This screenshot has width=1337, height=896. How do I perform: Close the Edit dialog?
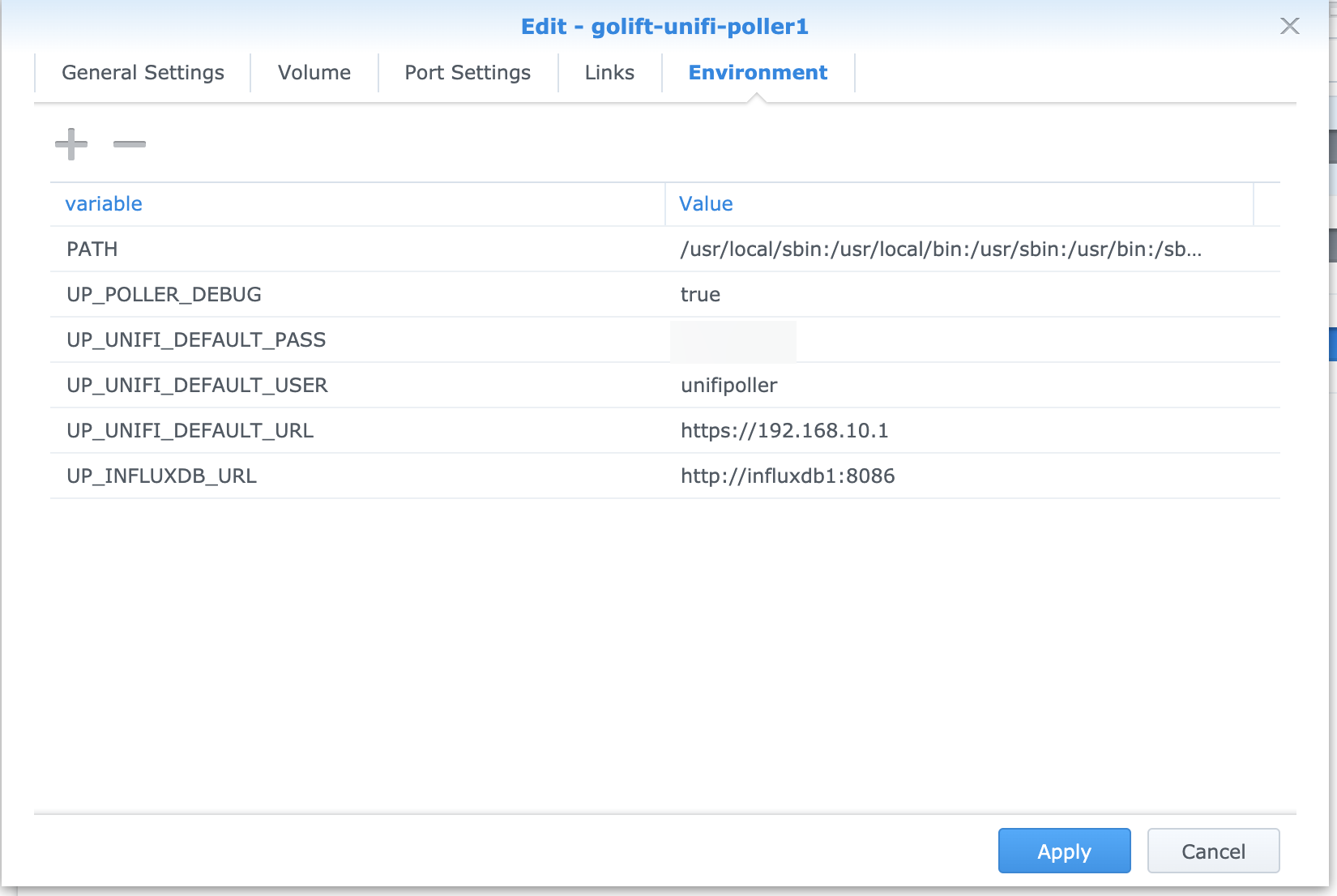pos(1289,26)
